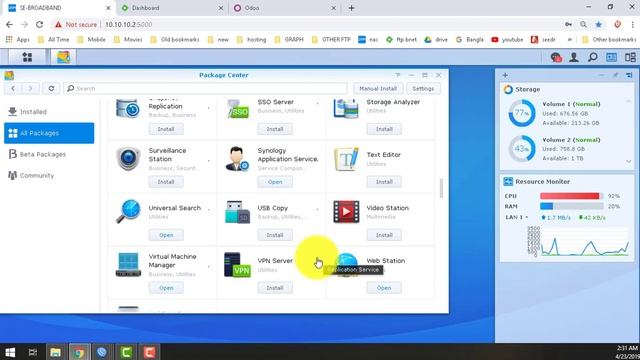Open the DSM main menu grid icon
Viewport: 640px width, 360px height.
coord(27,57)
